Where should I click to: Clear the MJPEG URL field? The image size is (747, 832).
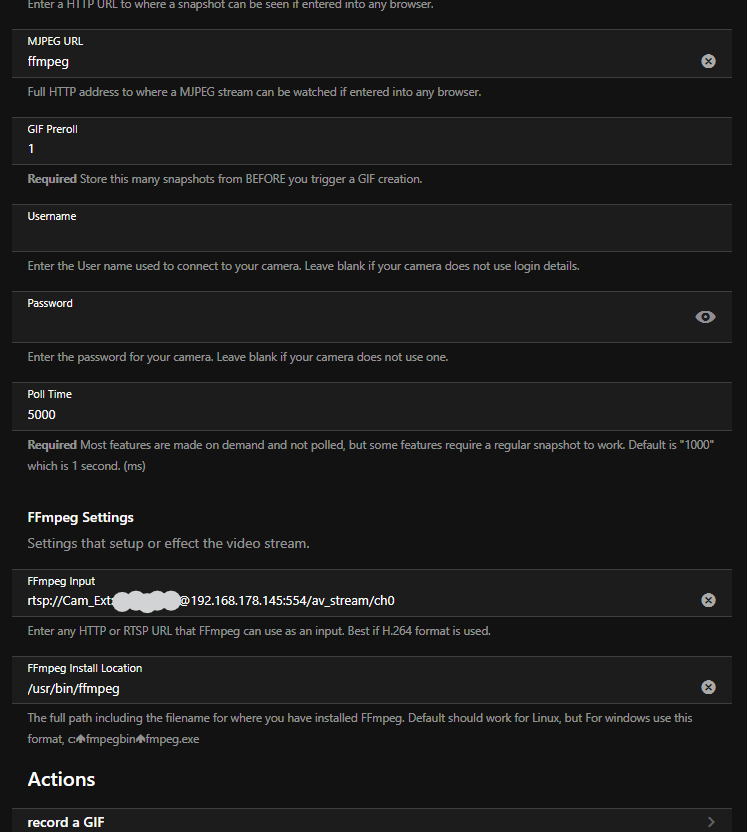[708, 61]
